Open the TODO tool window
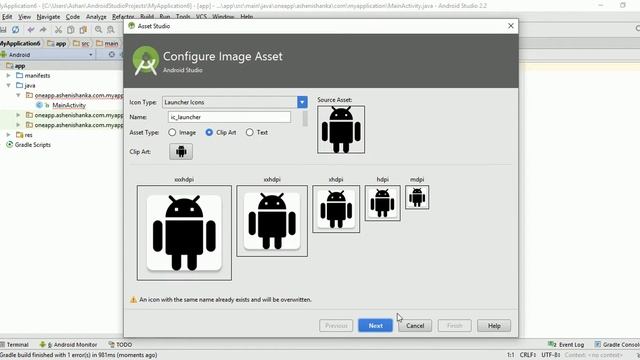Viewport: 640px width, 360px height. [x=120, y=344]
